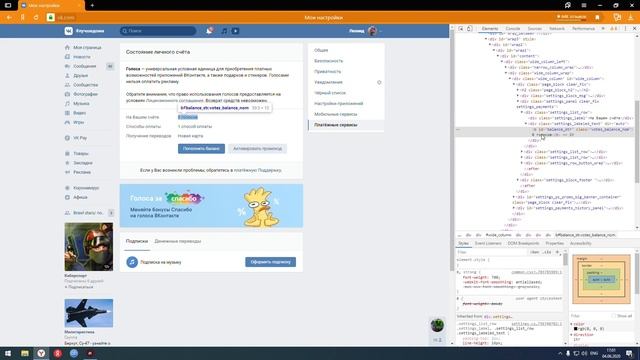Open DevTools three-dot customize menu
640x360 pixels.
click(625, 29)
